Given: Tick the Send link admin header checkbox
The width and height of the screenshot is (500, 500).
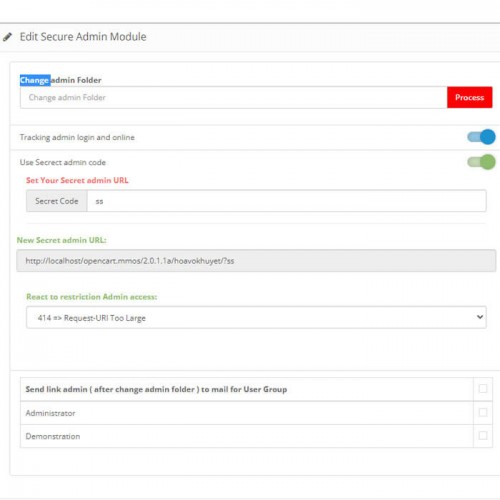Looking at the screenshot, I should point(483,388).
